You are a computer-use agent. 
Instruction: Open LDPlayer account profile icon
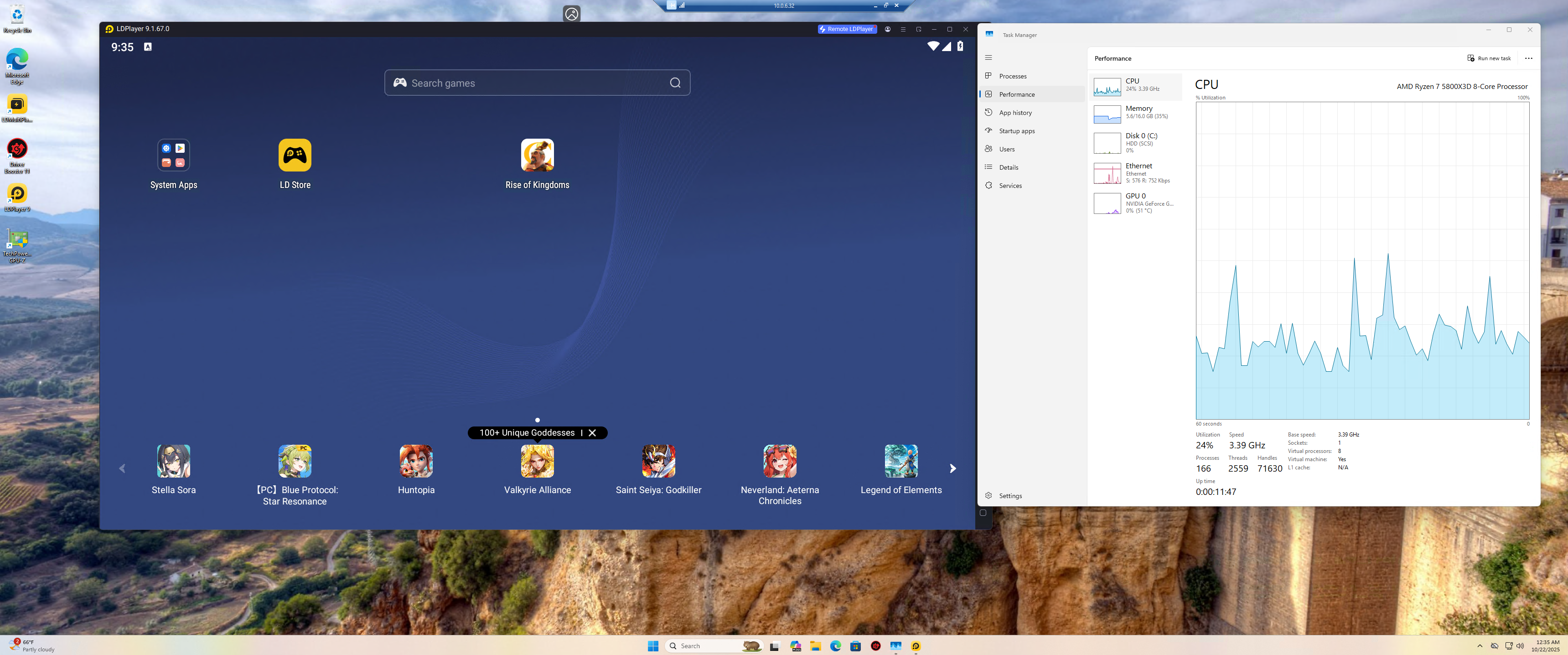(887, 29)
